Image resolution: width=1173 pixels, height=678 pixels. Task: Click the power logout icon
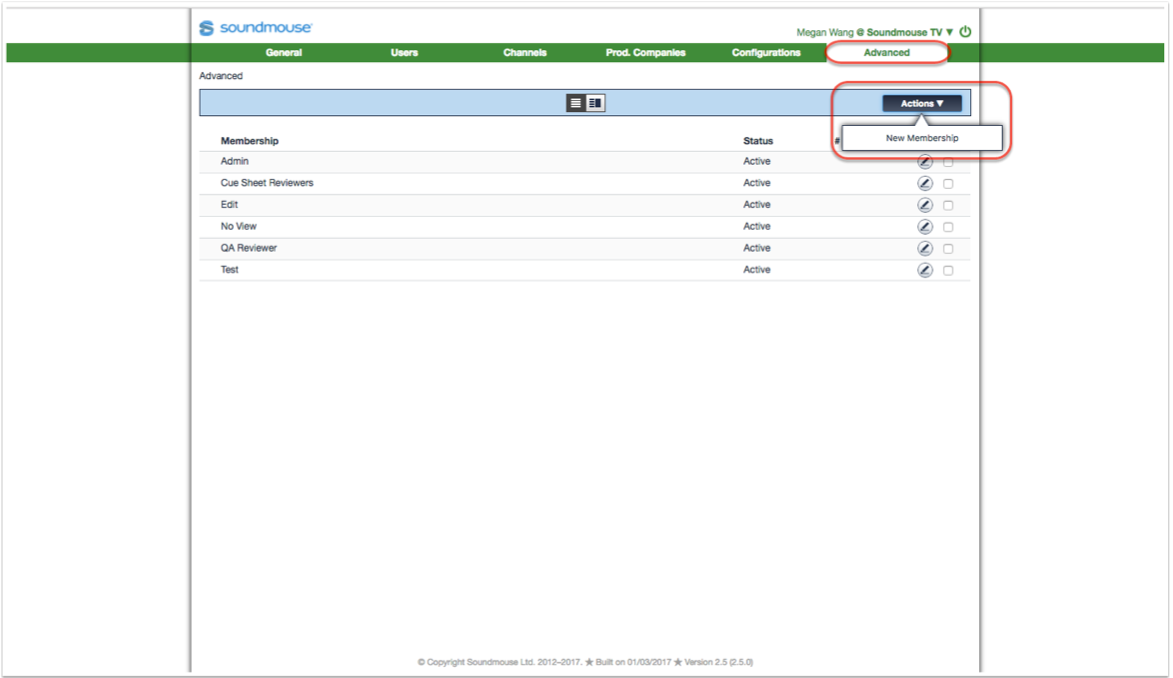click(965, 31)
